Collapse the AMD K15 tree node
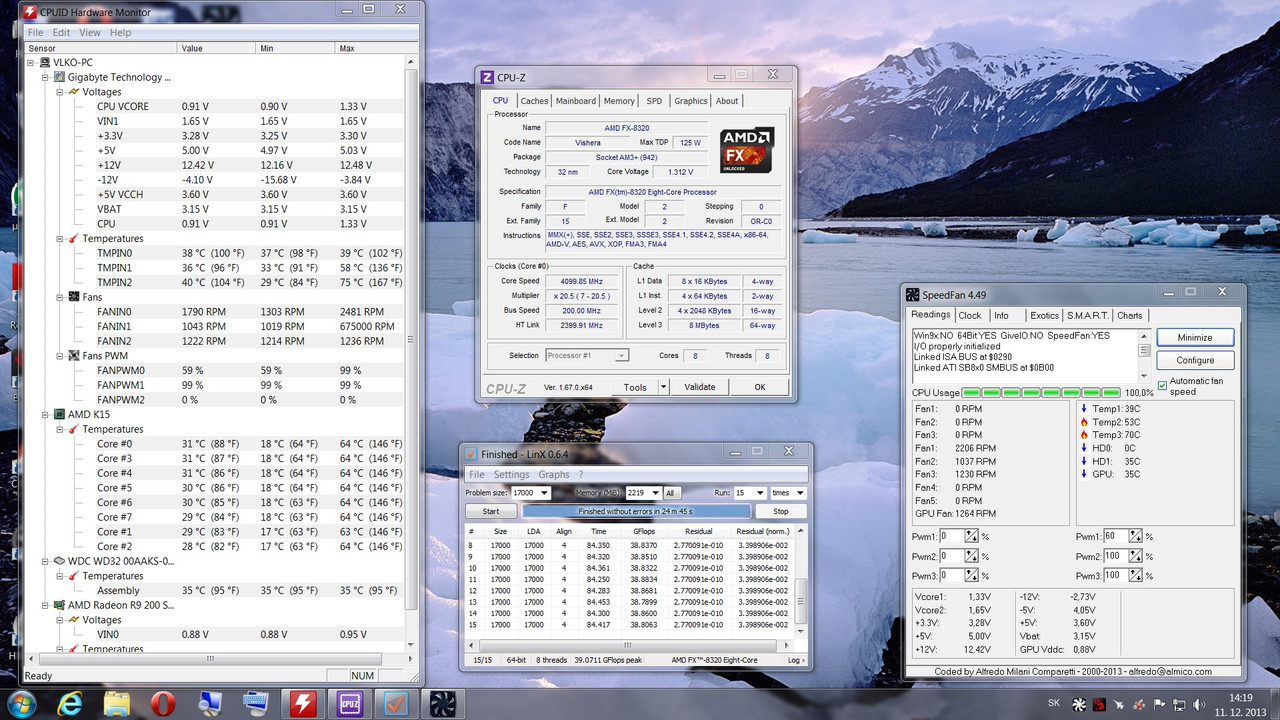The height and width of the screenshot is (720, 1280). [x=45, y=414]
